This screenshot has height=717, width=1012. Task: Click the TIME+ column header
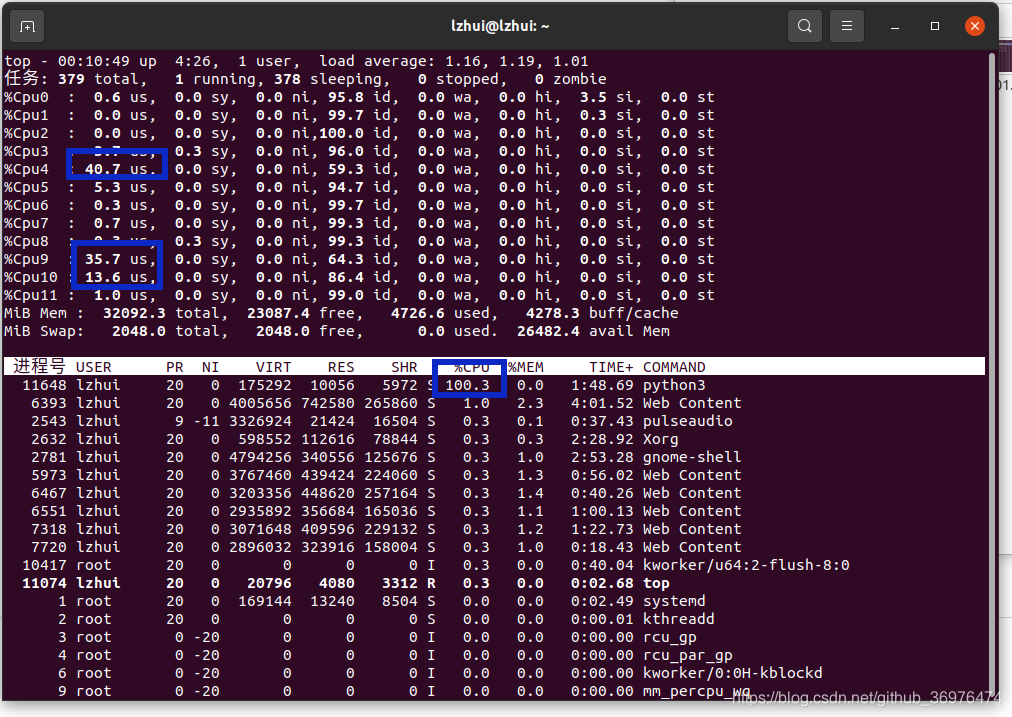(x=611, y=367)
